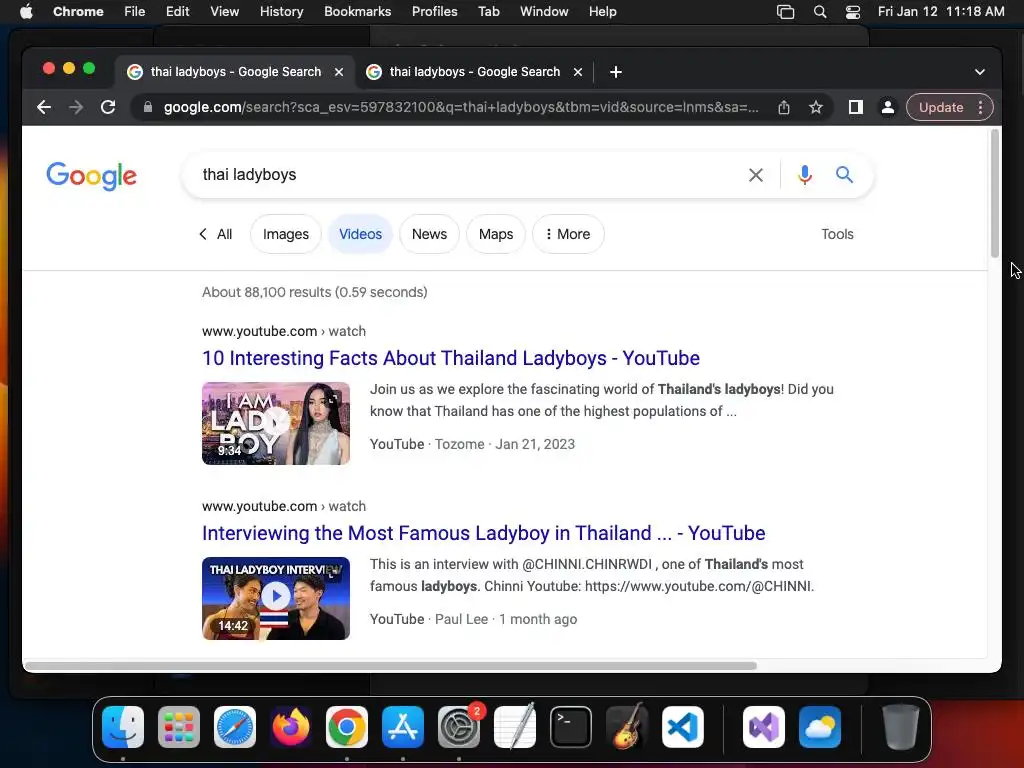
Task: Play the 9:34 video thumbnail
Action: (x=276, y=423)
